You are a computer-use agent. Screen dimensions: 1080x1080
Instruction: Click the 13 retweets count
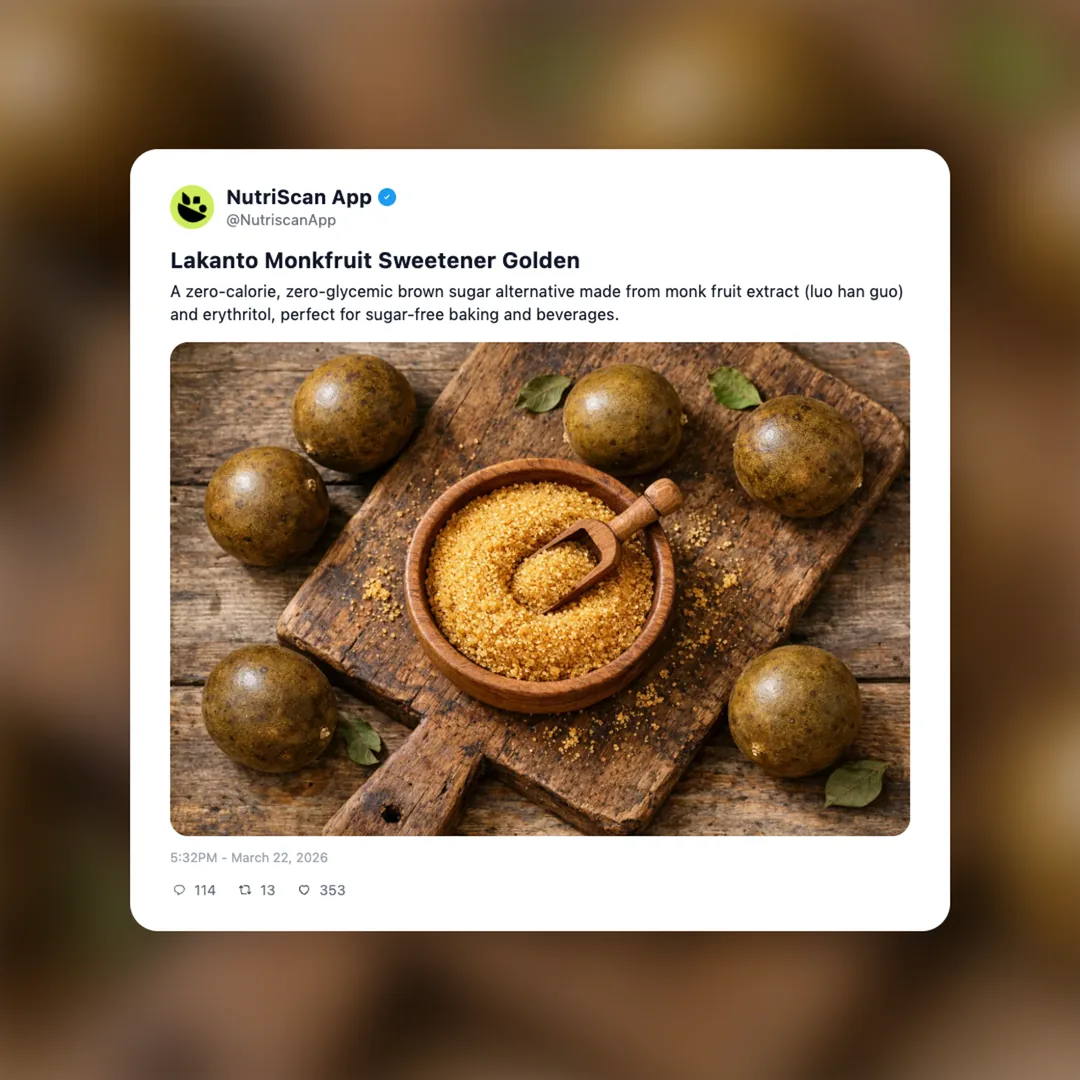coord(267,890)
